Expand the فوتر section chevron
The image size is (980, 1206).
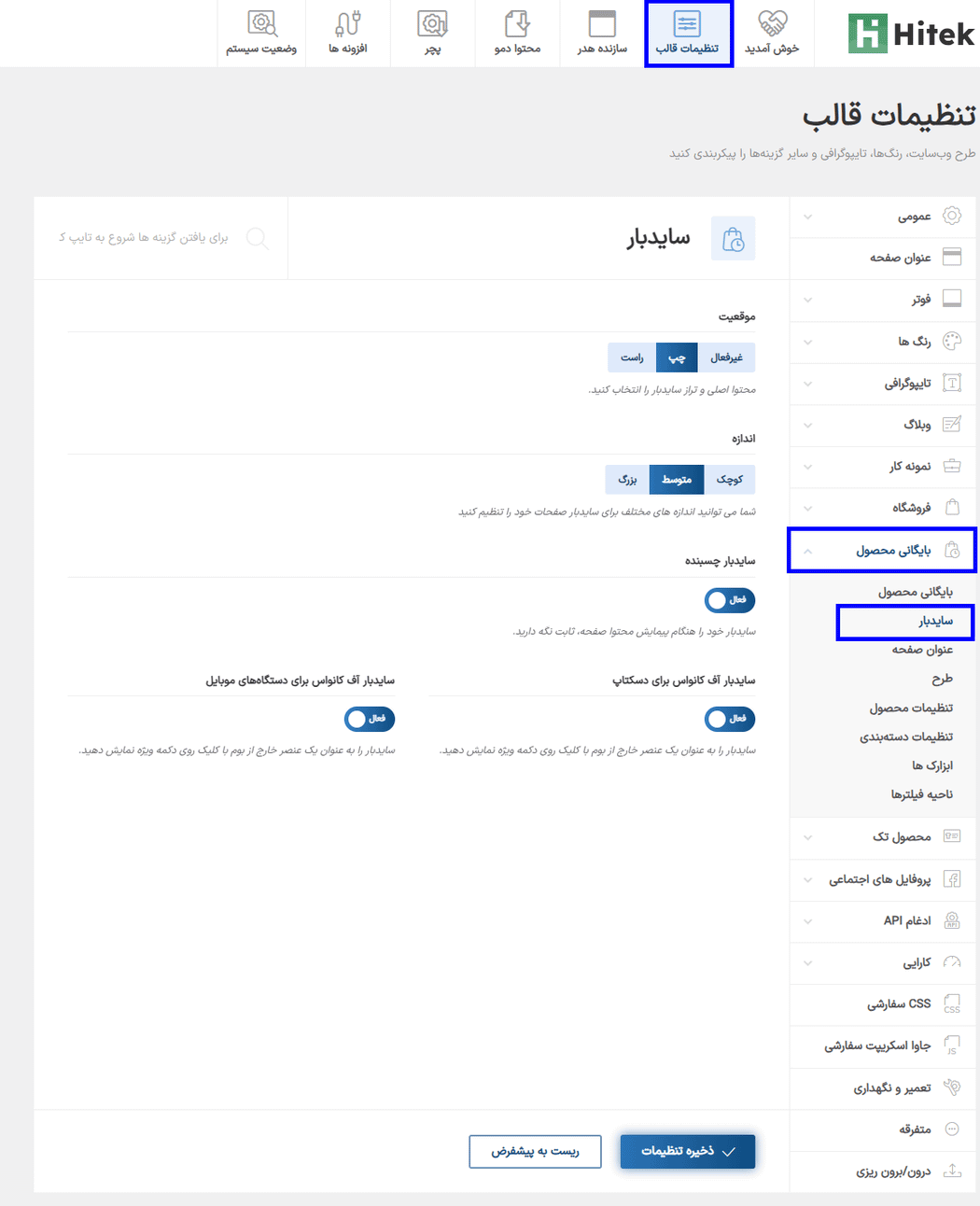coord(808,300)
